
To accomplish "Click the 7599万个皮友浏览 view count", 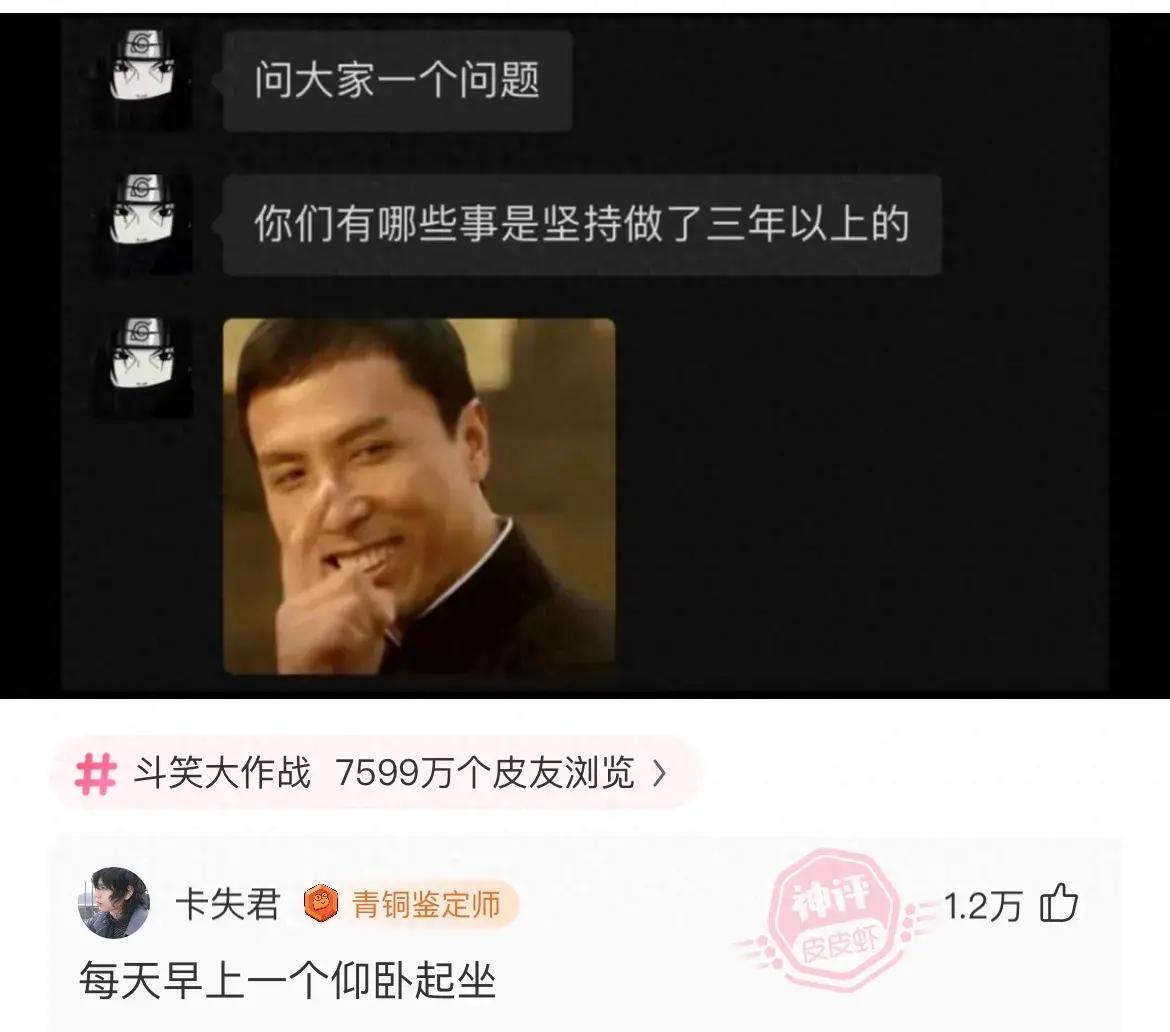I will pos(485,773).
